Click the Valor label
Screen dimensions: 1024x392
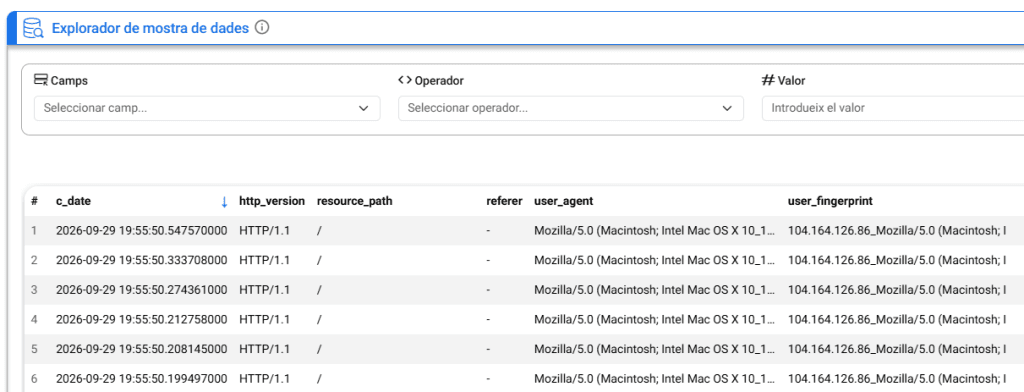(x=792, y=81)
